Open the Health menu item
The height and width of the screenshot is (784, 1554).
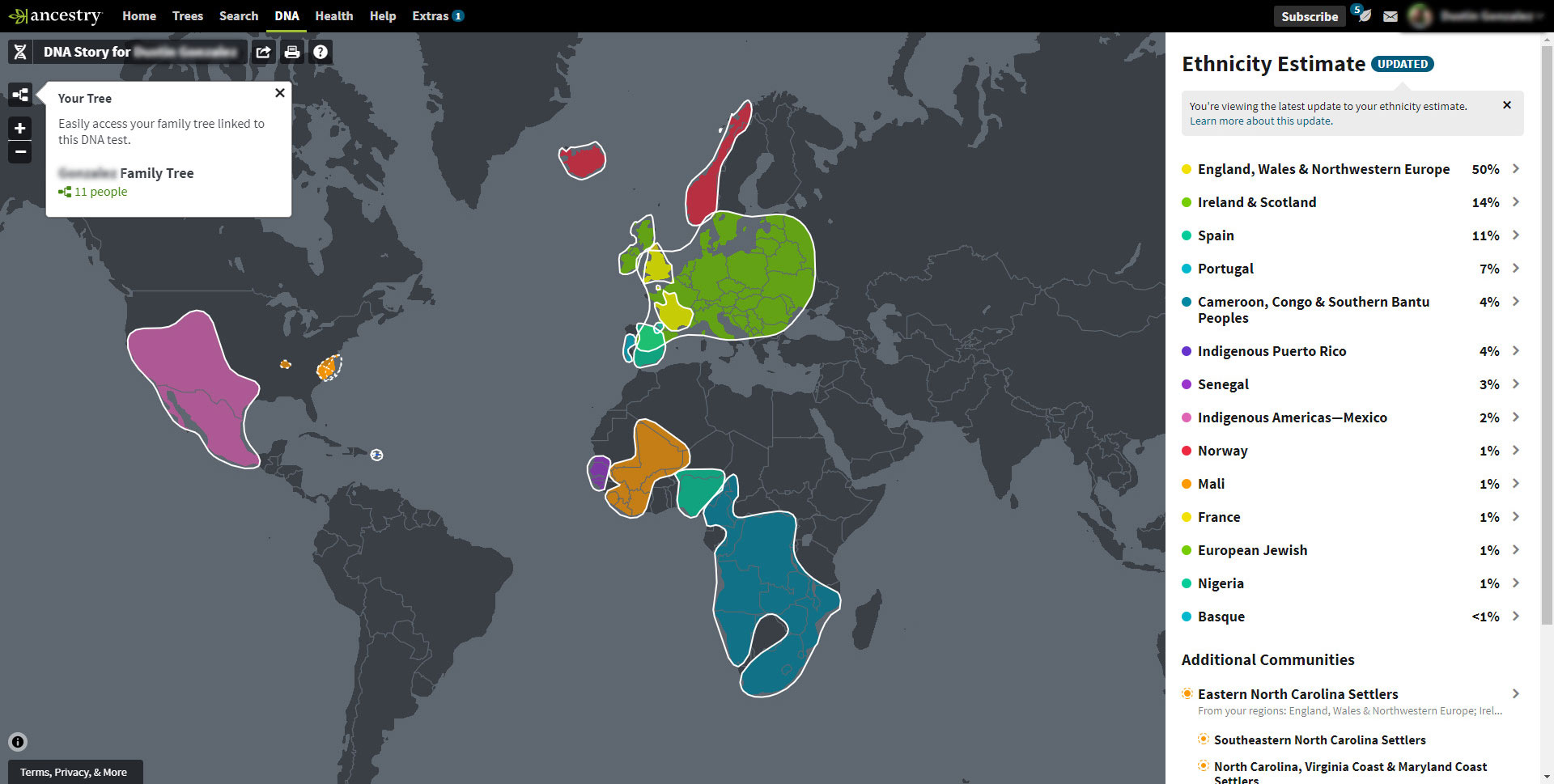click(333, 16)
